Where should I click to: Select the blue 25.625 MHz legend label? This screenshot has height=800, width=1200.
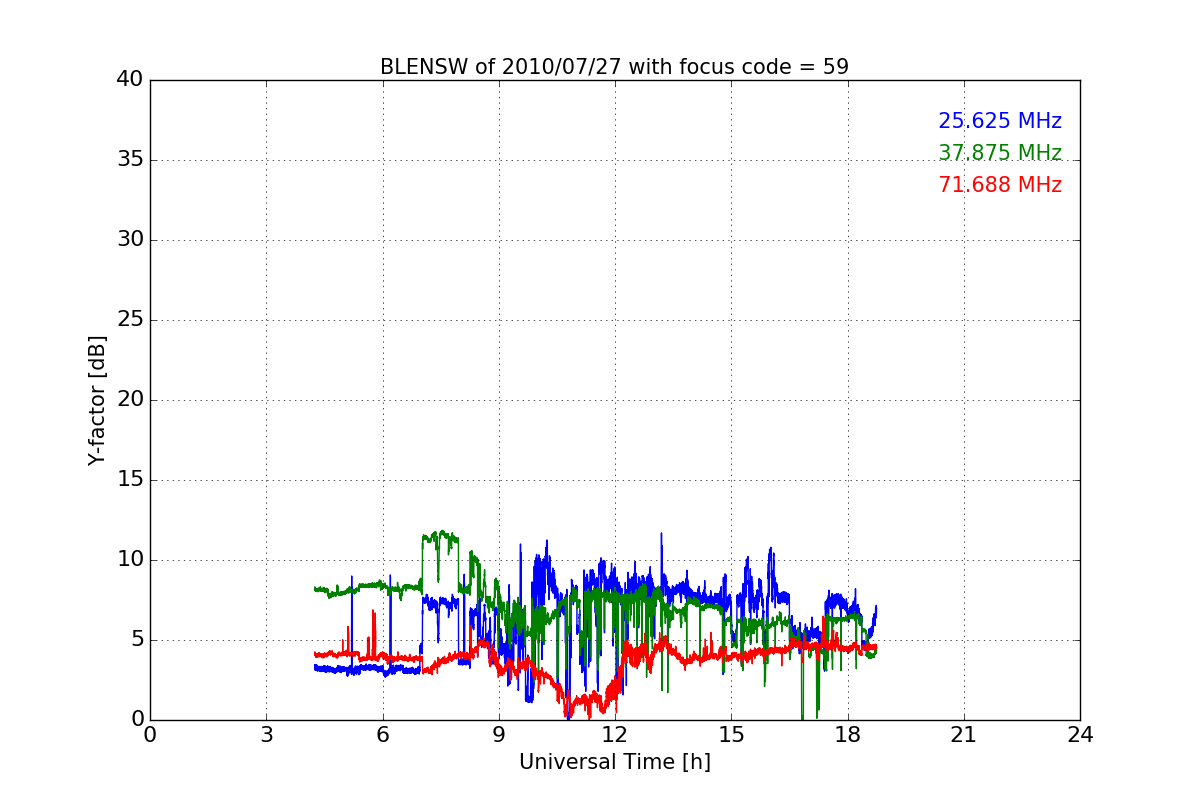point(1000,121)
